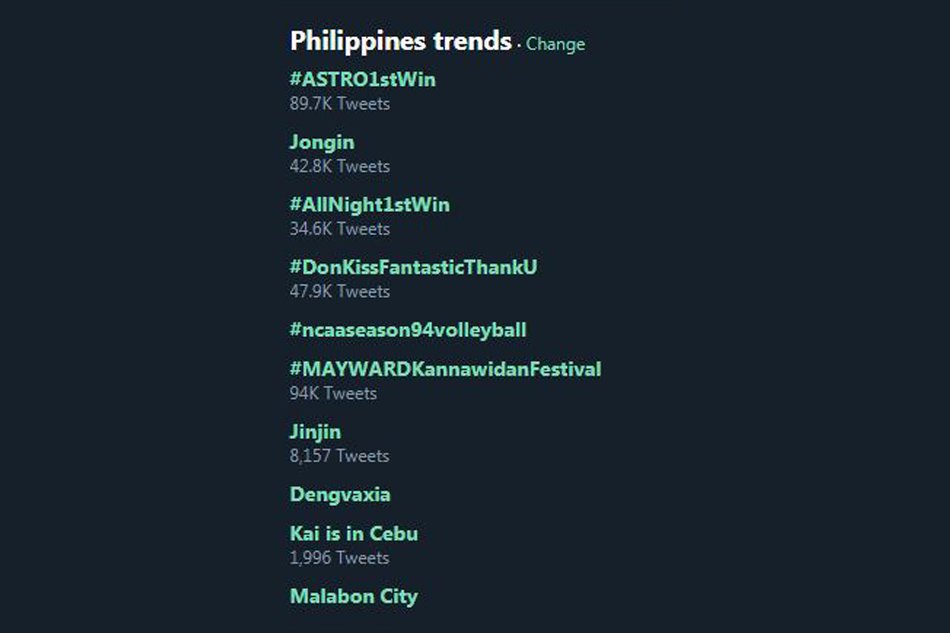Select the Jongin trending topic
950x633 pixels.
(x=322, y=142)
